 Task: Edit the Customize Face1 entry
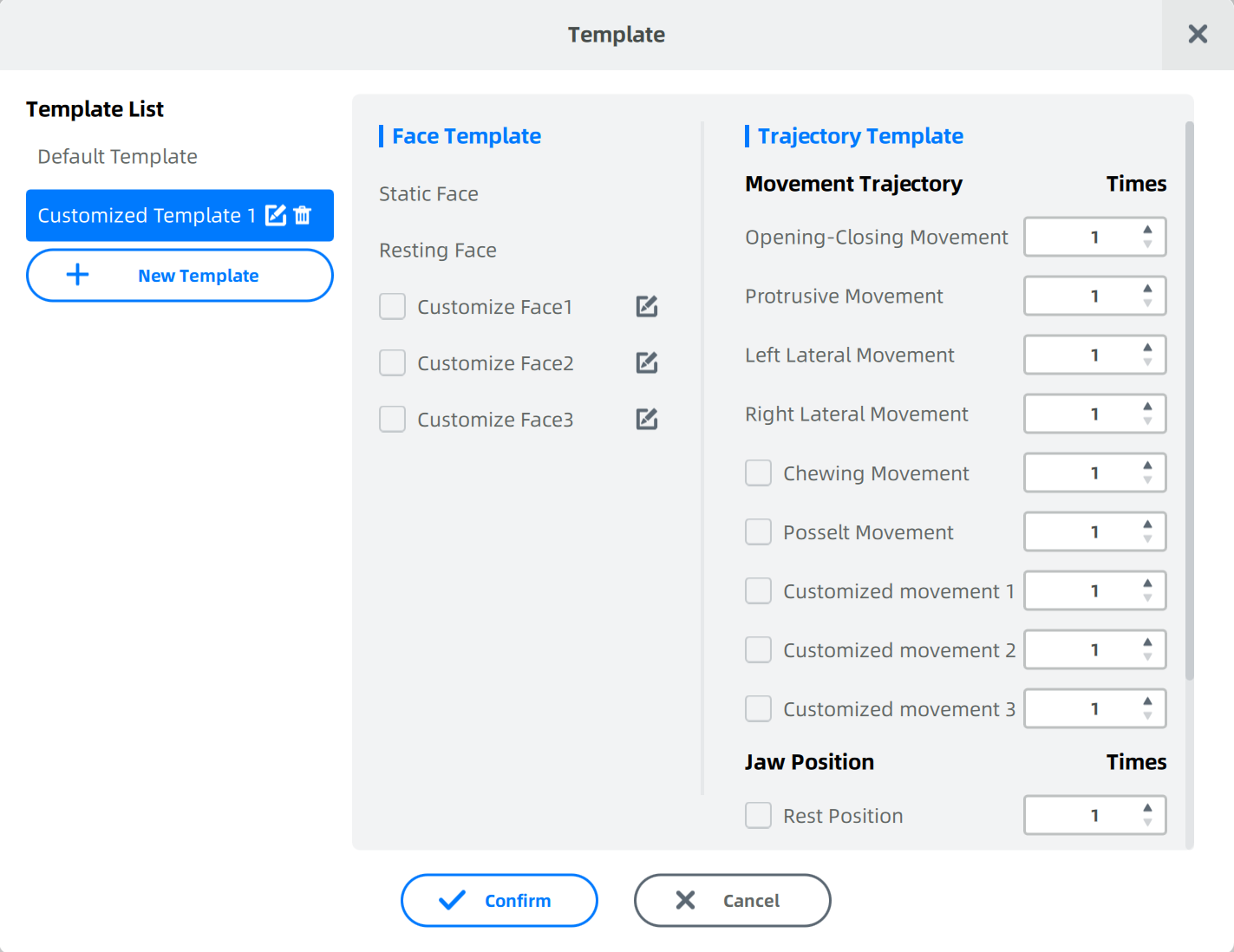(647, 306)
